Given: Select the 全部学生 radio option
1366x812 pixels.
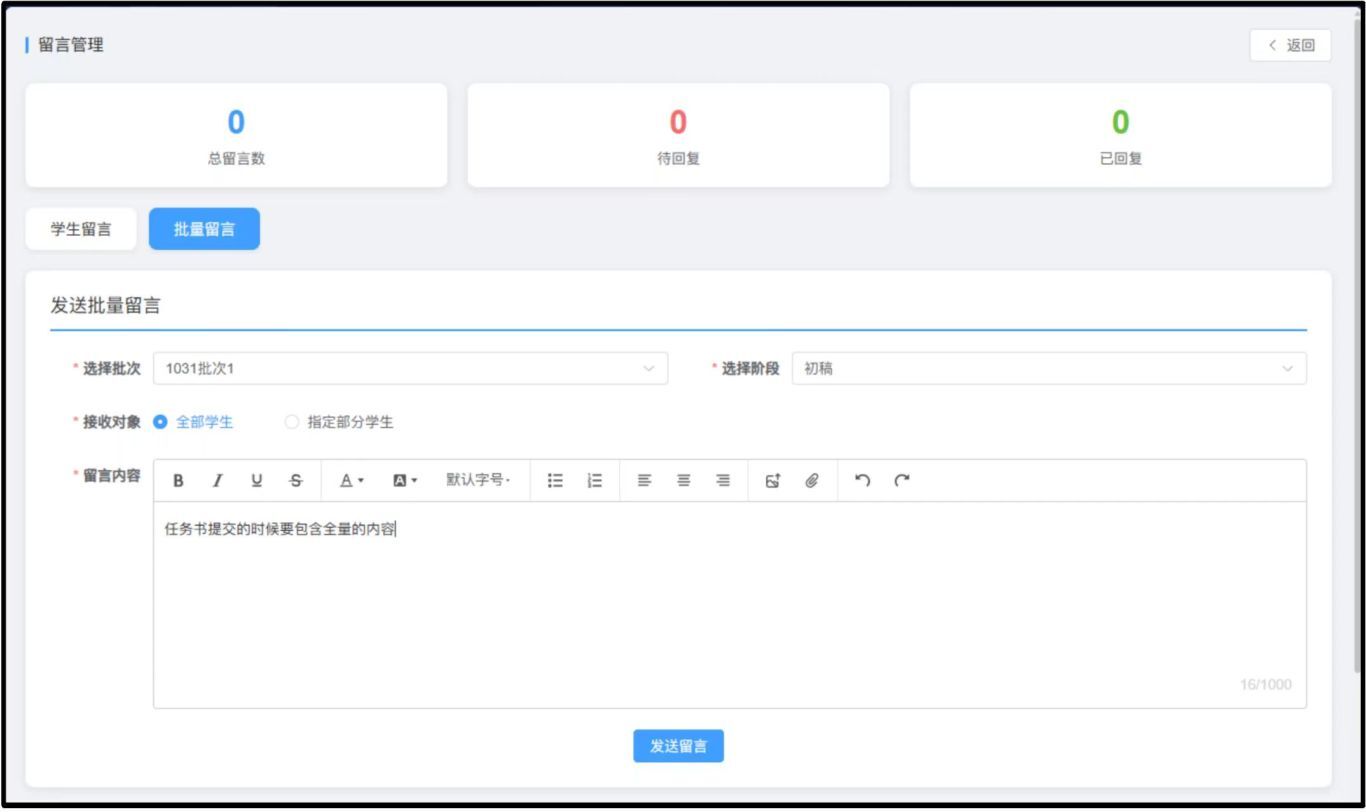Looking at the screenshot, I should tap(161, 422).
